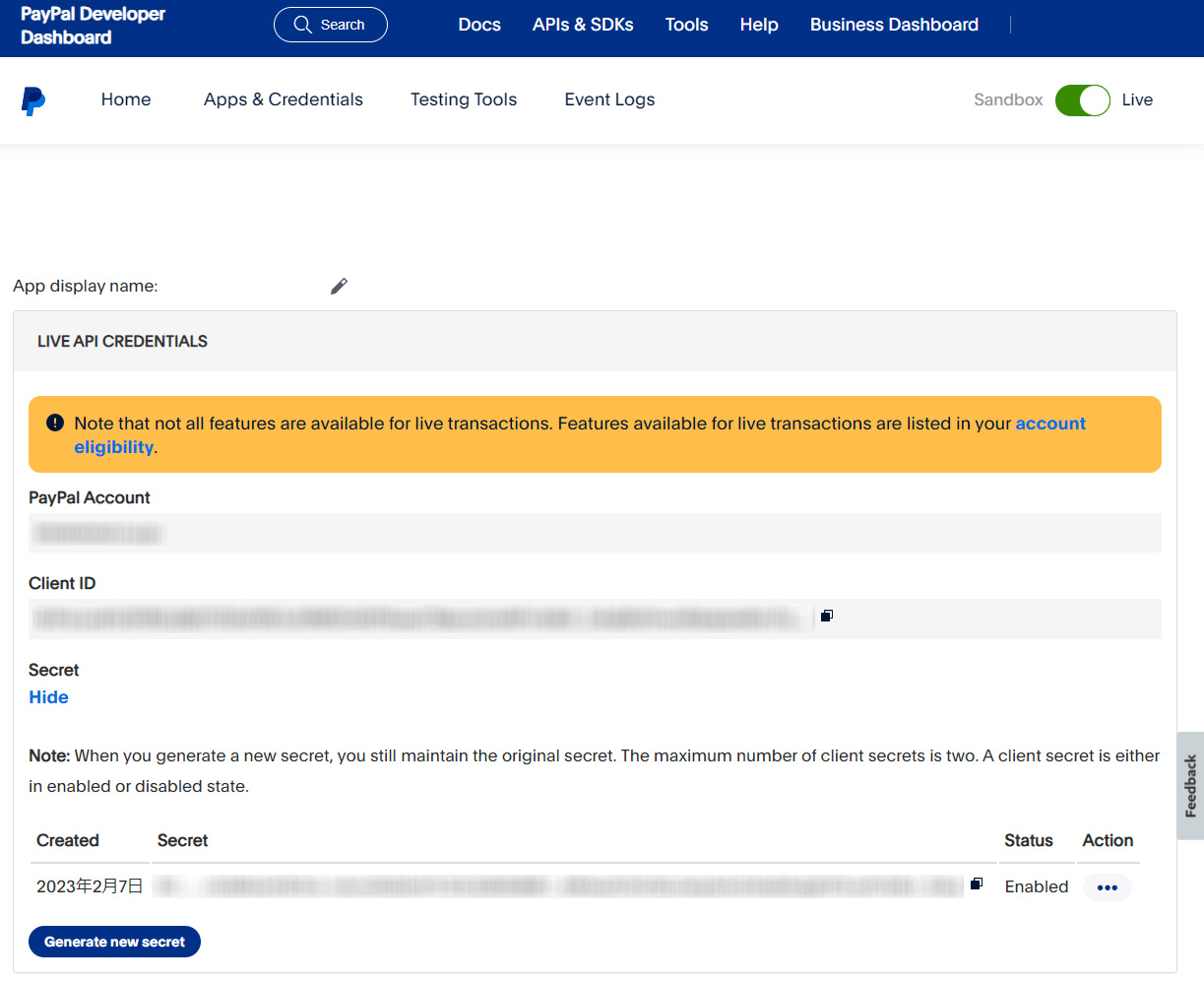Open the Feedback side tab
1204x982 pixels.
(1190, 785)
